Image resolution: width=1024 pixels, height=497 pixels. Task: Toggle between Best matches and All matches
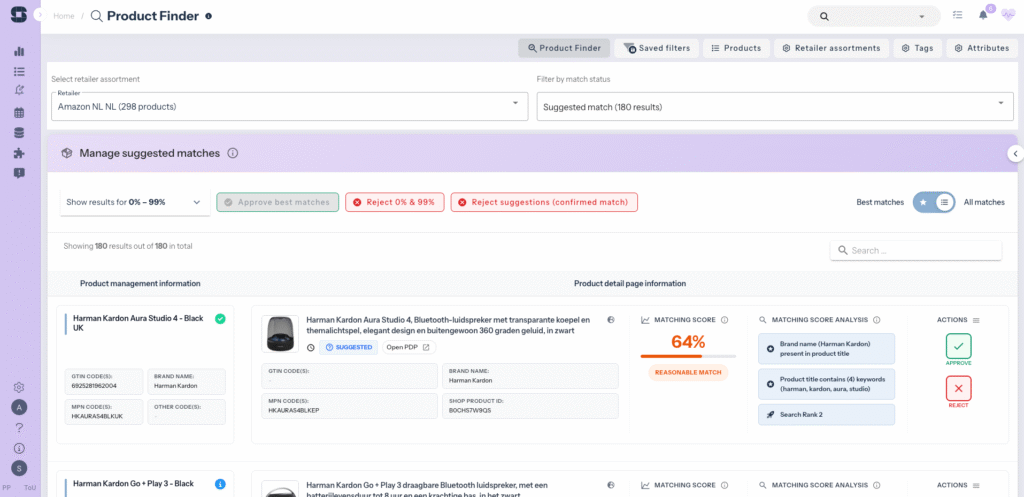coord(933,202)
